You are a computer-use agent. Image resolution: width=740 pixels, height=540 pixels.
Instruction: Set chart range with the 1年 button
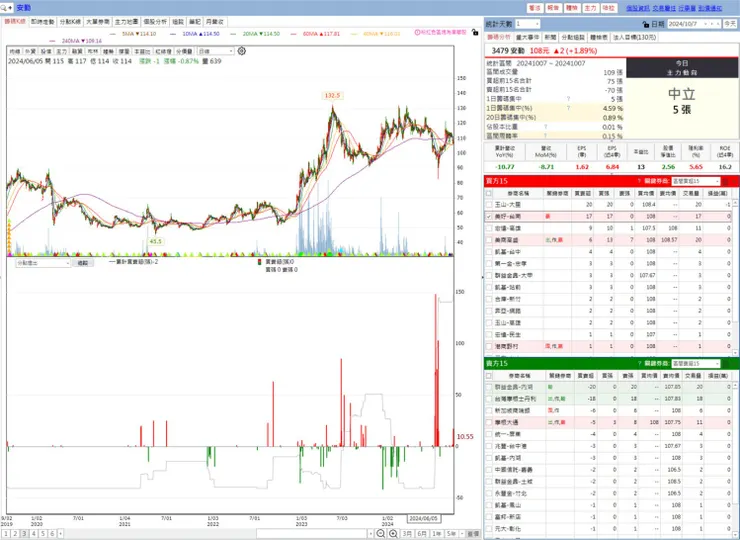pyautogui.click(x=437, y=533)
